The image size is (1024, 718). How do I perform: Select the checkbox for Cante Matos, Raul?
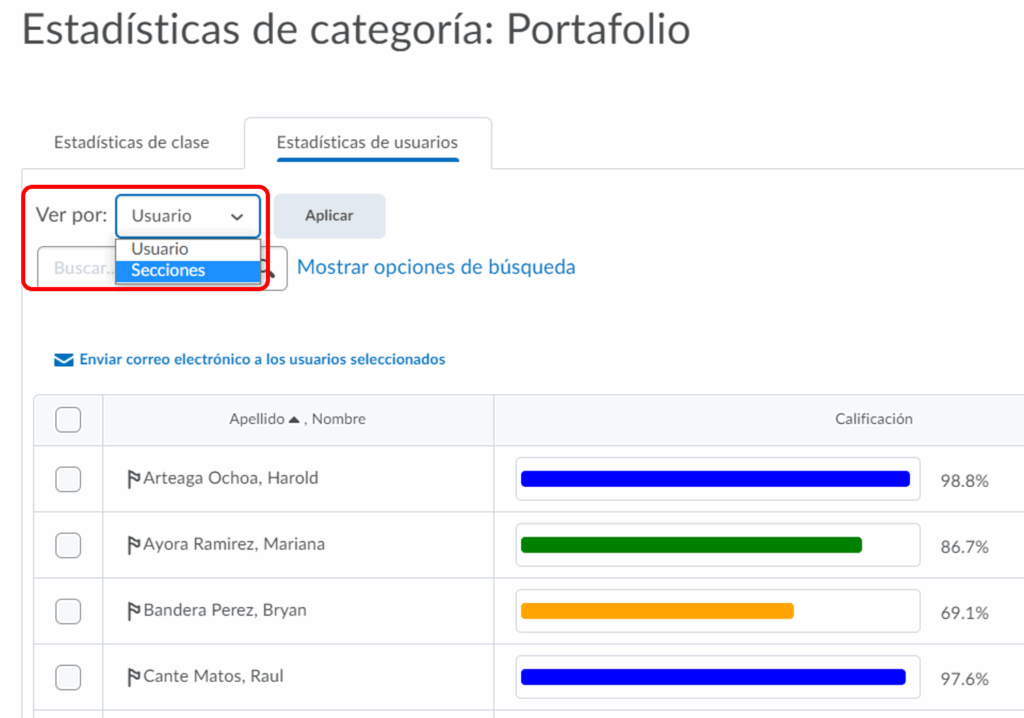coord(68,677)
